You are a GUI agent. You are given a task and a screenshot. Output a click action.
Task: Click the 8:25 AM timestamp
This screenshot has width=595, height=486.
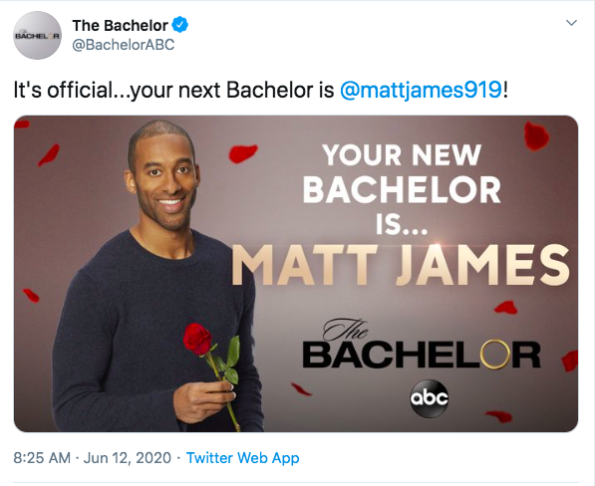[42, 458]
